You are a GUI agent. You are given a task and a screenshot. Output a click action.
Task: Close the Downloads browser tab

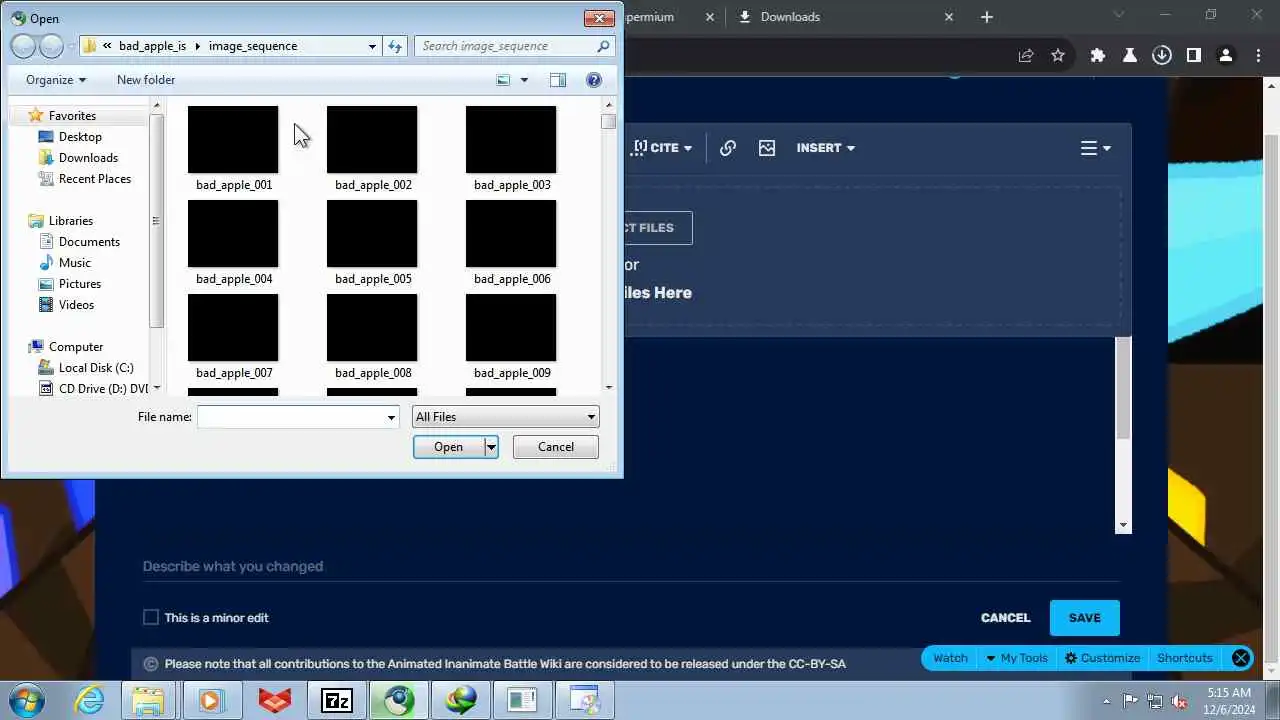point(949,17)
